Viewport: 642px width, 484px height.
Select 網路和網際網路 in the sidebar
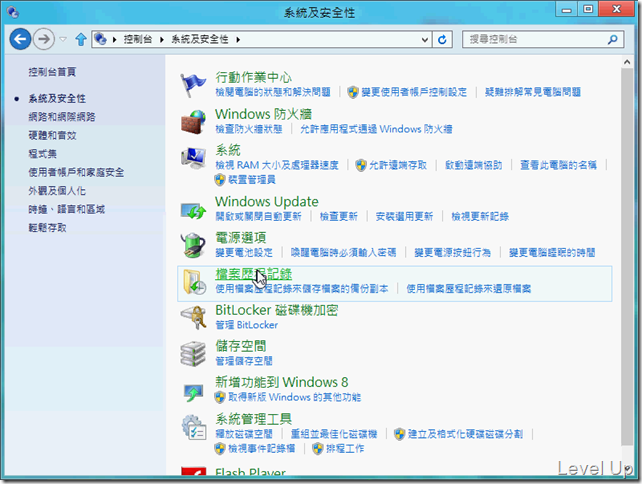coord(62,117)
